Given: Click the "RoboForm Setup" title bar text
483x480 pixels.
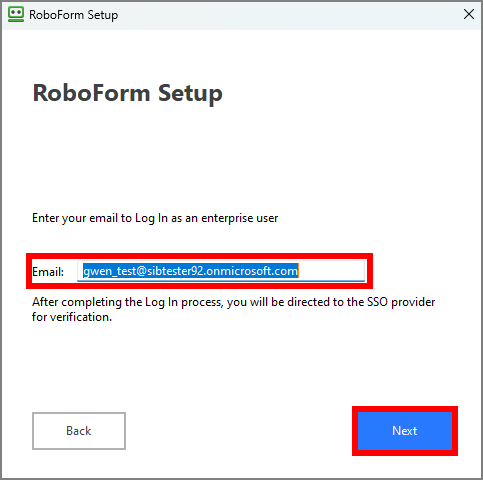Looking at the screenshot, I should click(x=74, y=15).
